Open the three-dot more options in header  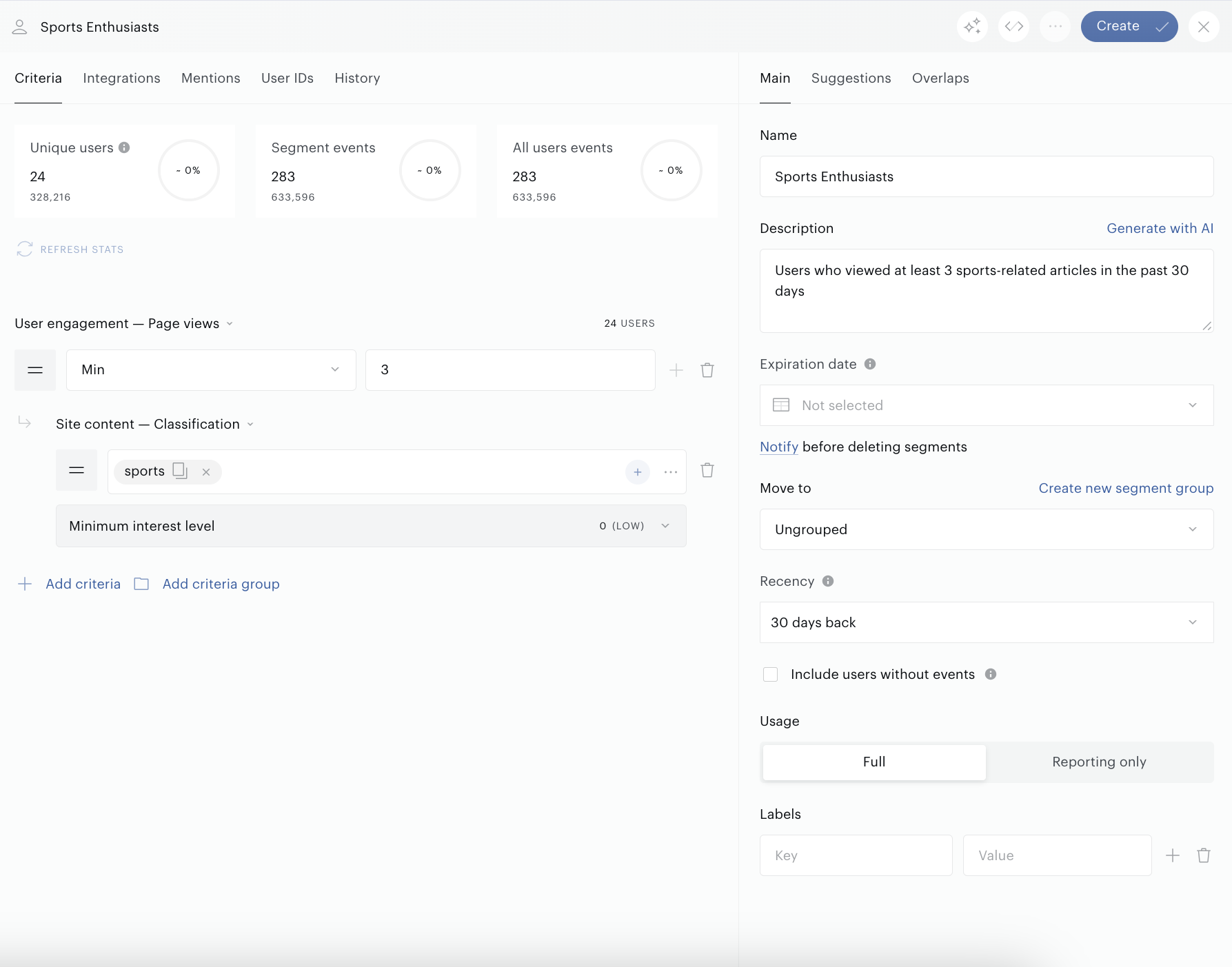pyautogui.click(x=1055, y=26)
